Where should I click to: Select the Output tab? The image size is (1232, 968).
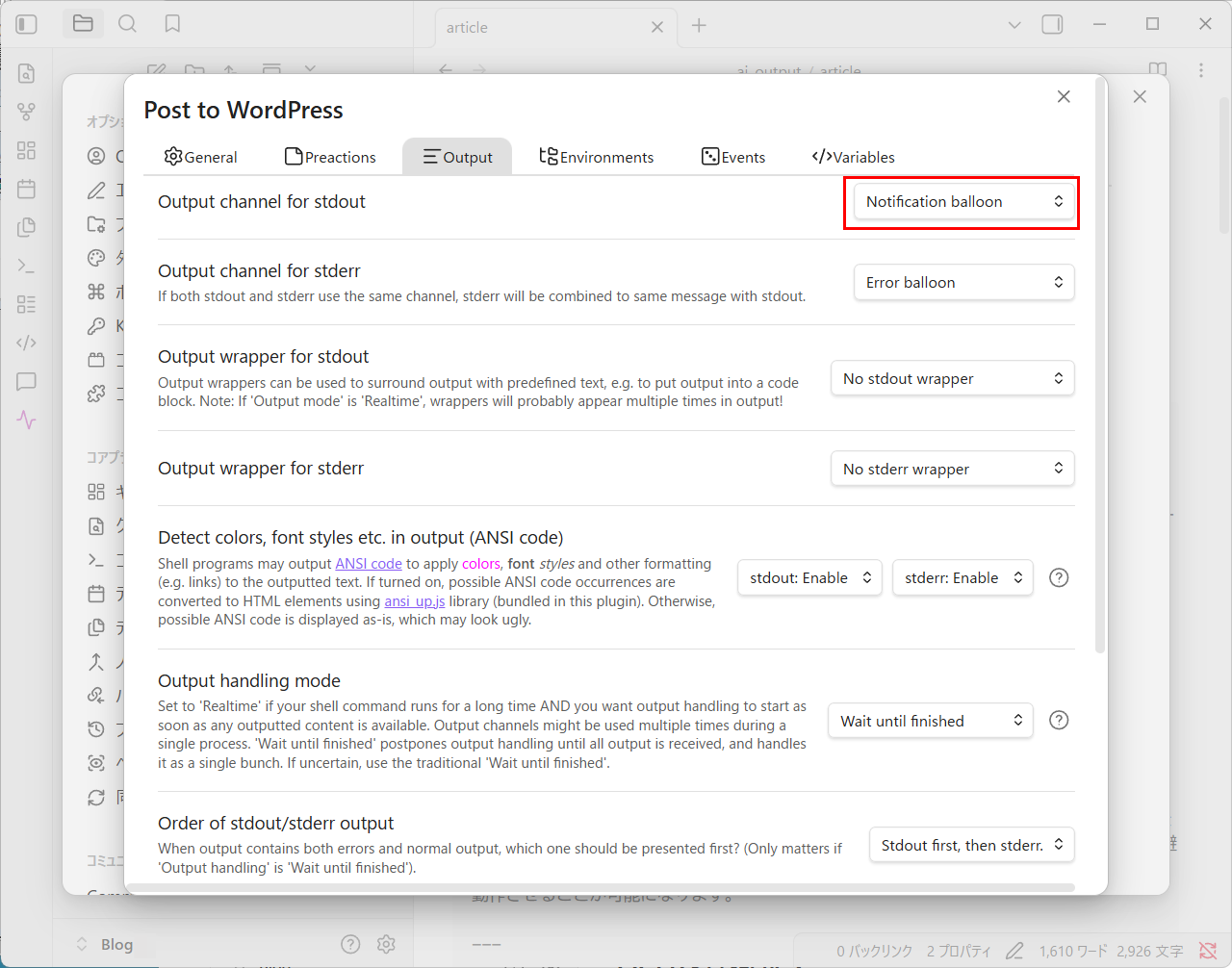click(x=457, y=157)
